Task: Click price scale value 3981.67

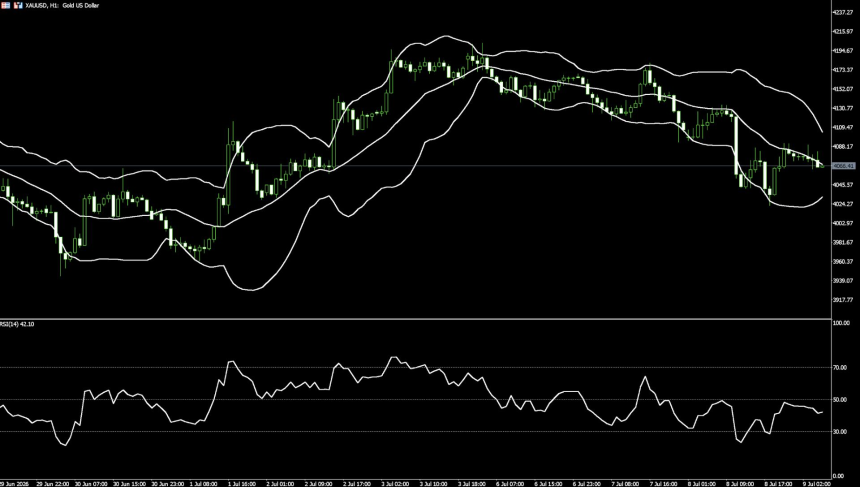Action: point(842,242)
